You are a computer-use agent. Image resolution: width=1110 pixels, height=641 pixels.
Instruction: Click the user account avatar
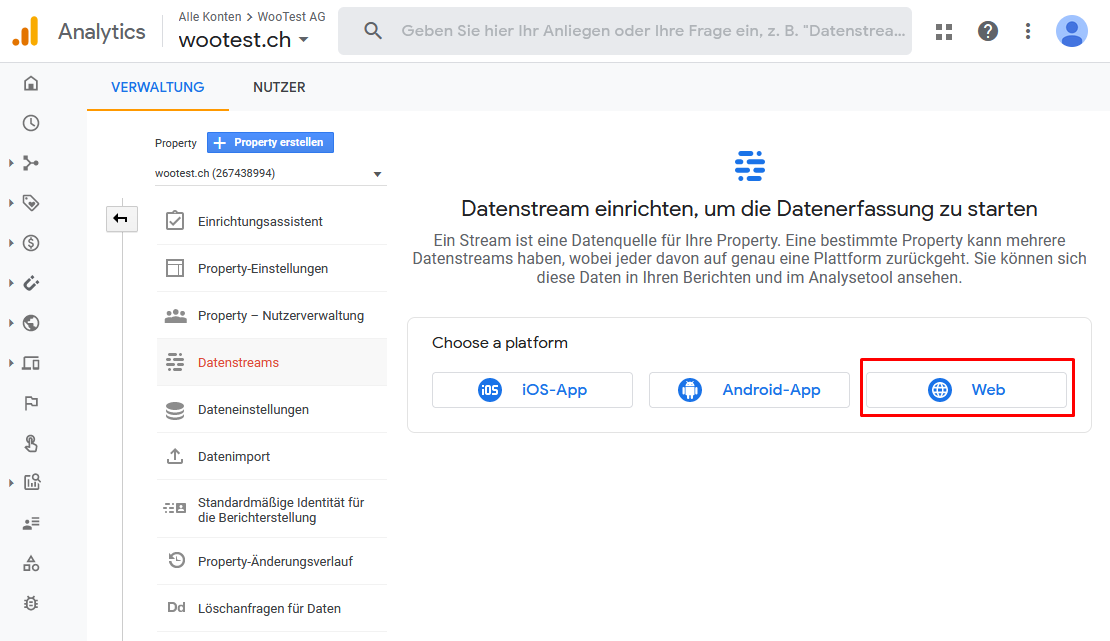point(1072,31)
